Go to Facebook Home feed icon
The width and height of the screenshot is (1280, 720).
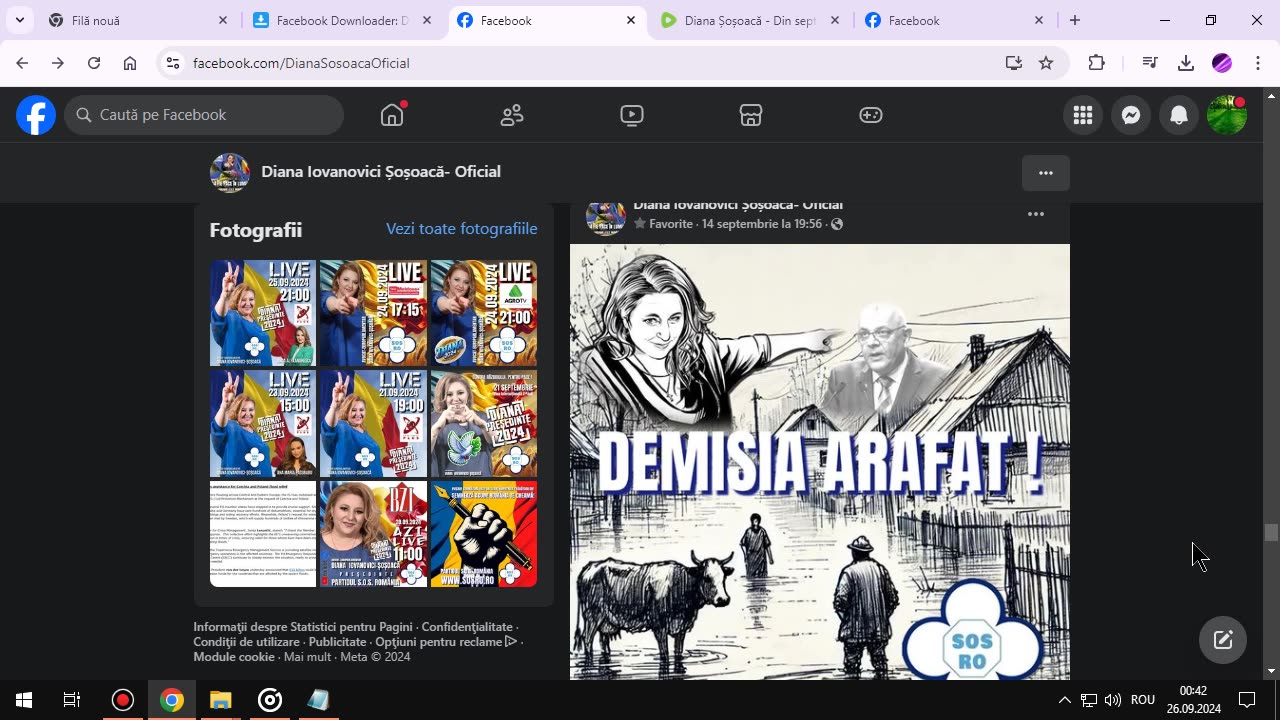(x=392, y=115)
